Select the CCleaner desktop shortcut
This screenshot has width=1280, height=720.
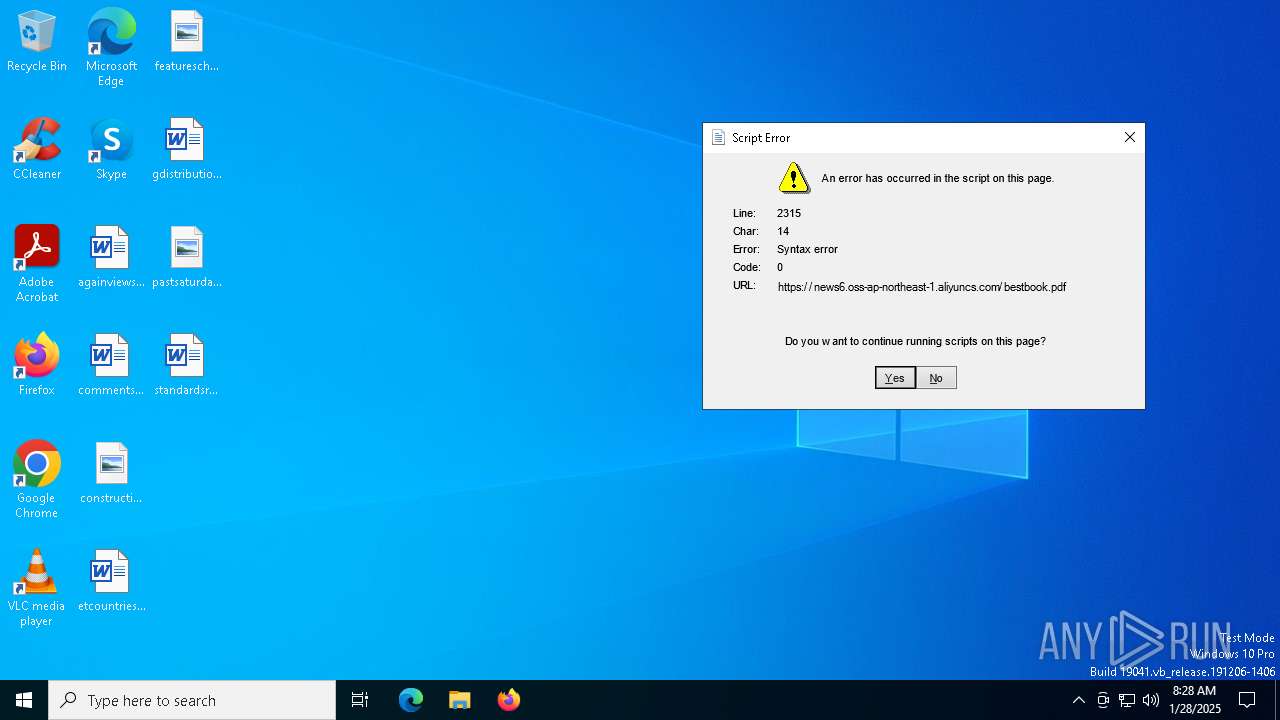37,149
